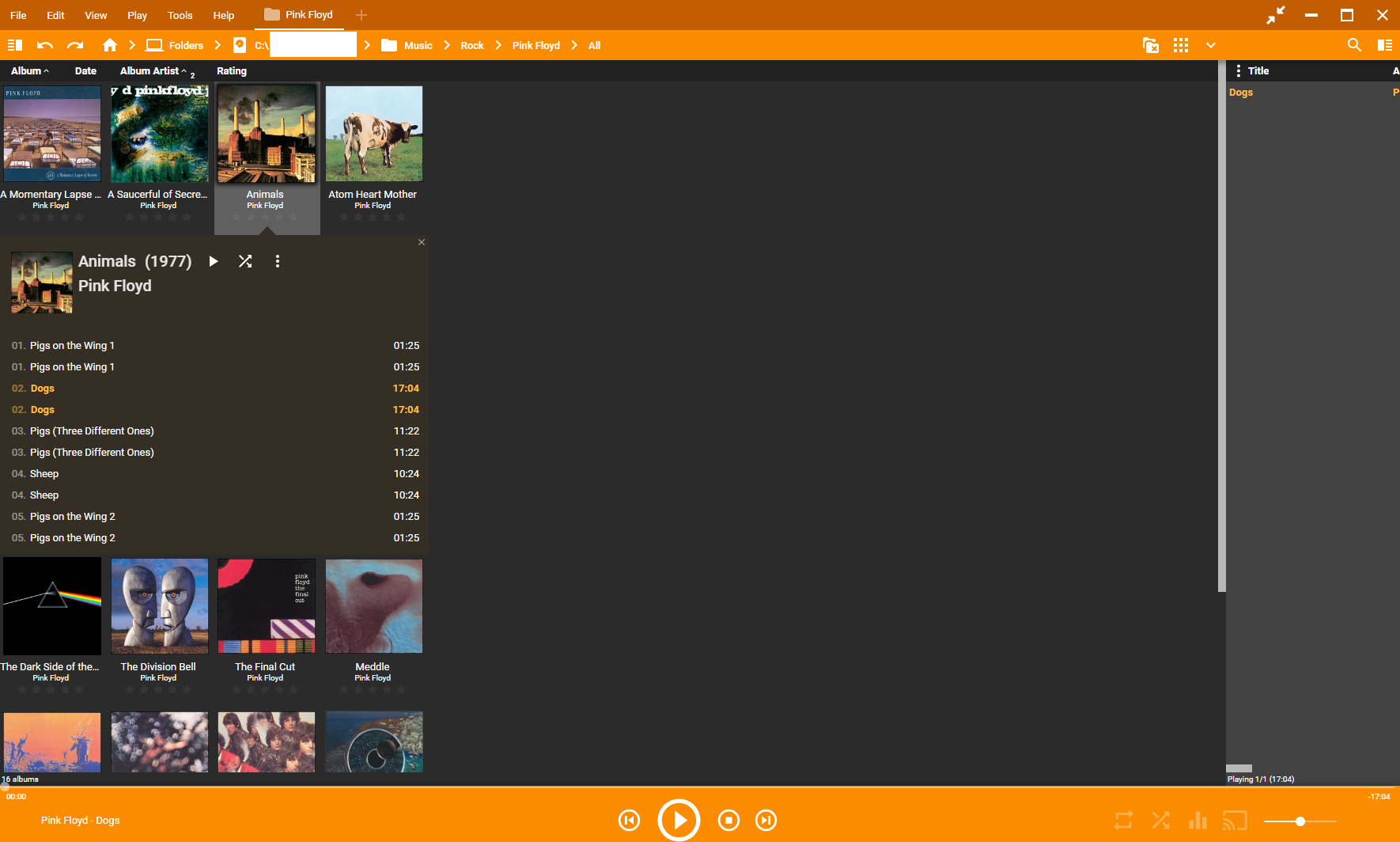Click the Pink Floyd artist link under Animals (1977)

[x=115, y=286]
